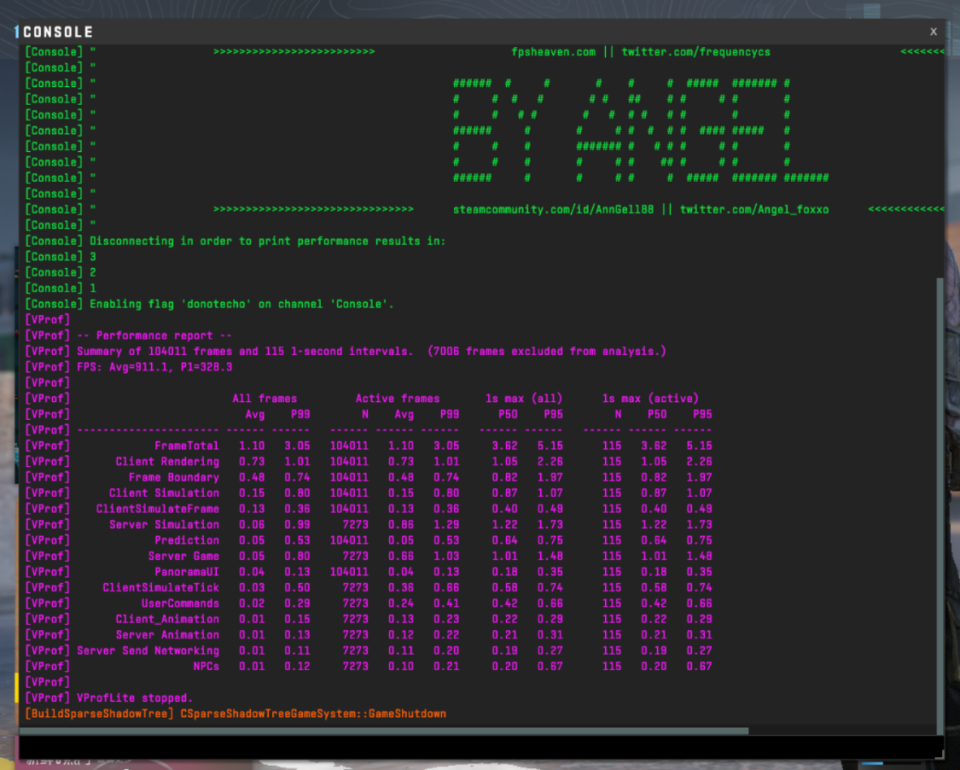This screenshot has width=960, height=770.
Task: Click the countdown line showing '3'
Action: [93, 257]
